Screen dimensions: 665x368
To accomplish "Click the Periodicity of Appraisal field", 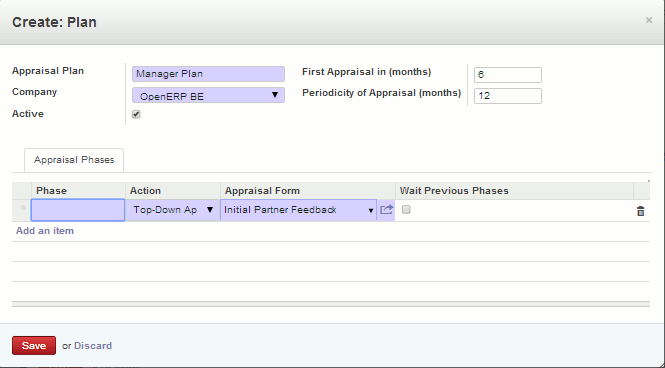I will point(508,96).
